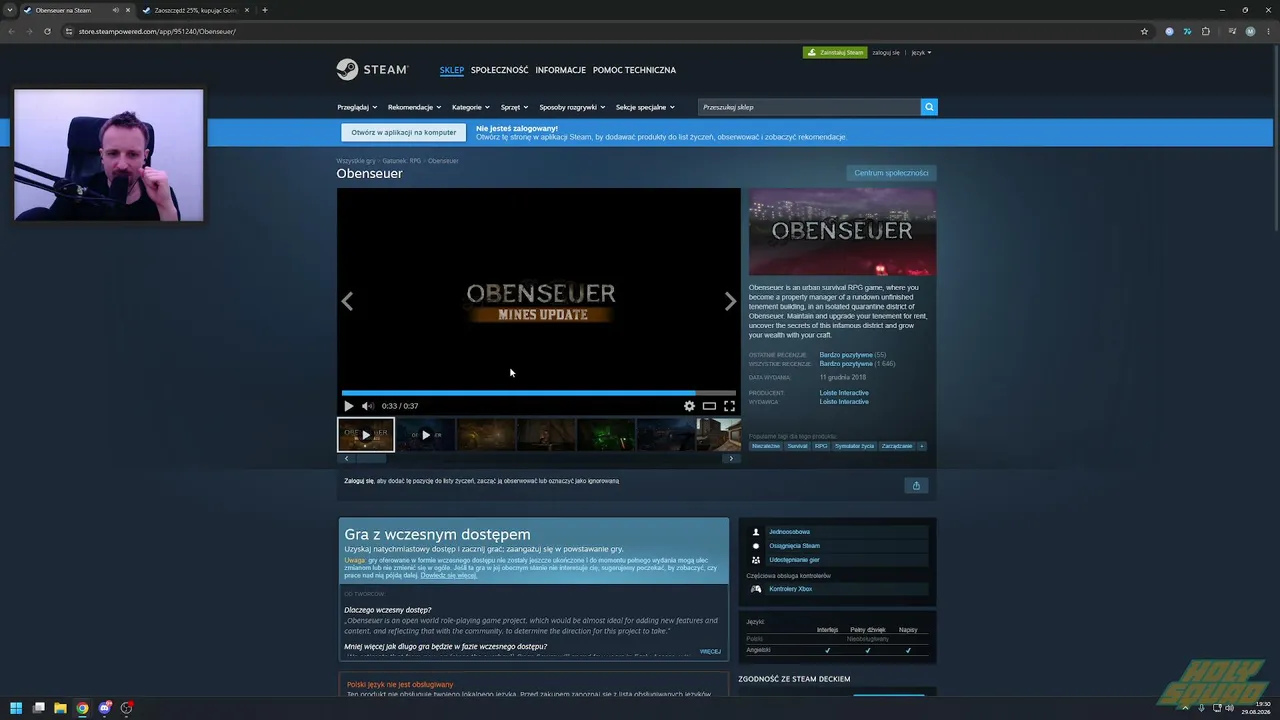Viewport: 1280px width, 720px height.
Task: Click Otwórz w aplikacji na komputer
Action: [x=404, y=132]
